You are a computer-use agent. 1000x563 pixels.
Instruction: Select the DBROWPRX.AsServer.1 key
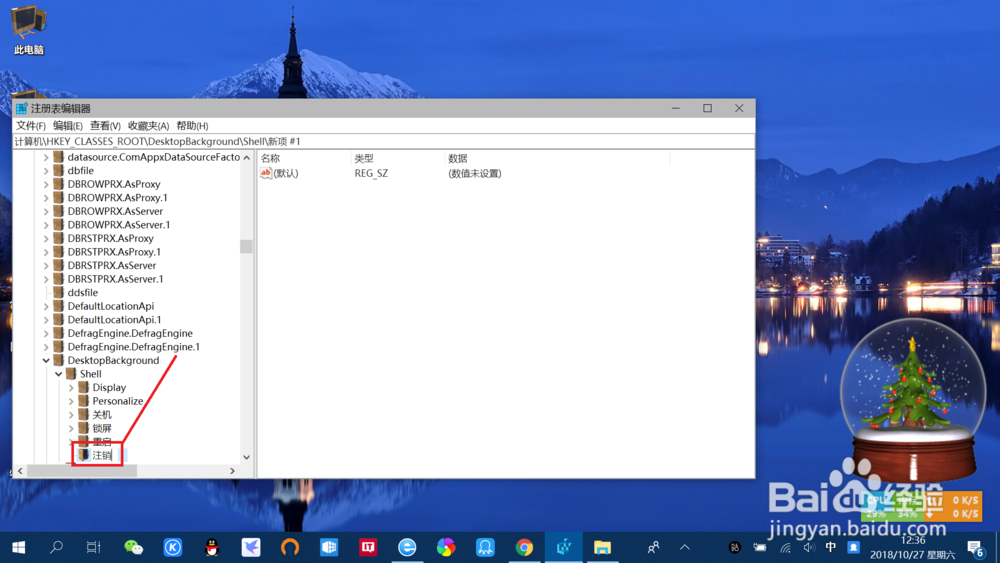[119, 224]
